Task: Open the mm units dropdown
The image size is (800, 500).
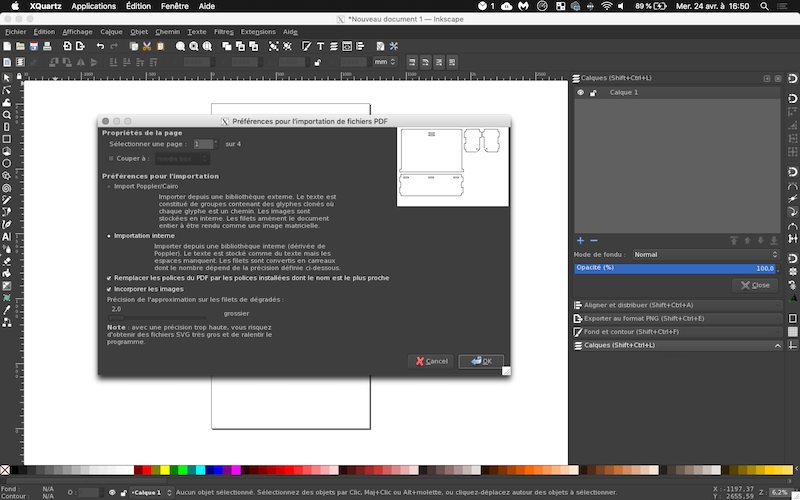Action: (x=385, y=62)
